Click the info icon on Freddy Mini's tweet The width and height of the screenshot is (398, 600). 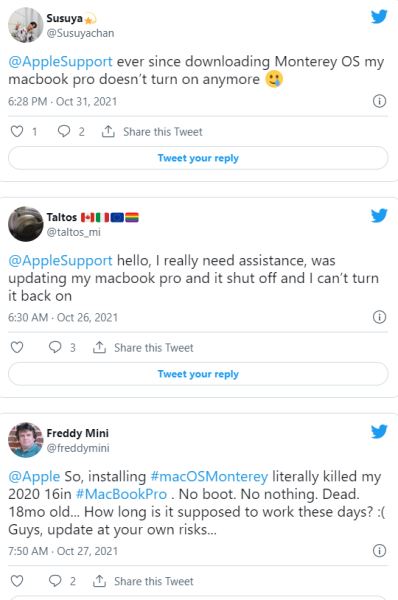379,551
